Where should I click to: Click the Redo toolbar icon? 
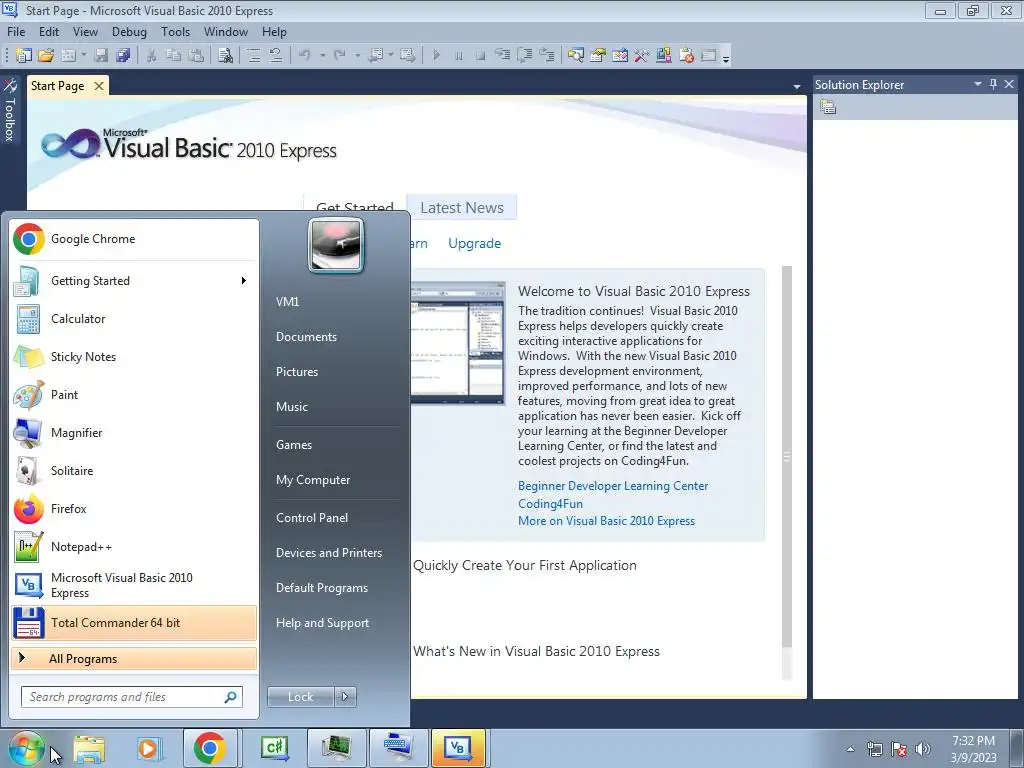pos(340,56)
